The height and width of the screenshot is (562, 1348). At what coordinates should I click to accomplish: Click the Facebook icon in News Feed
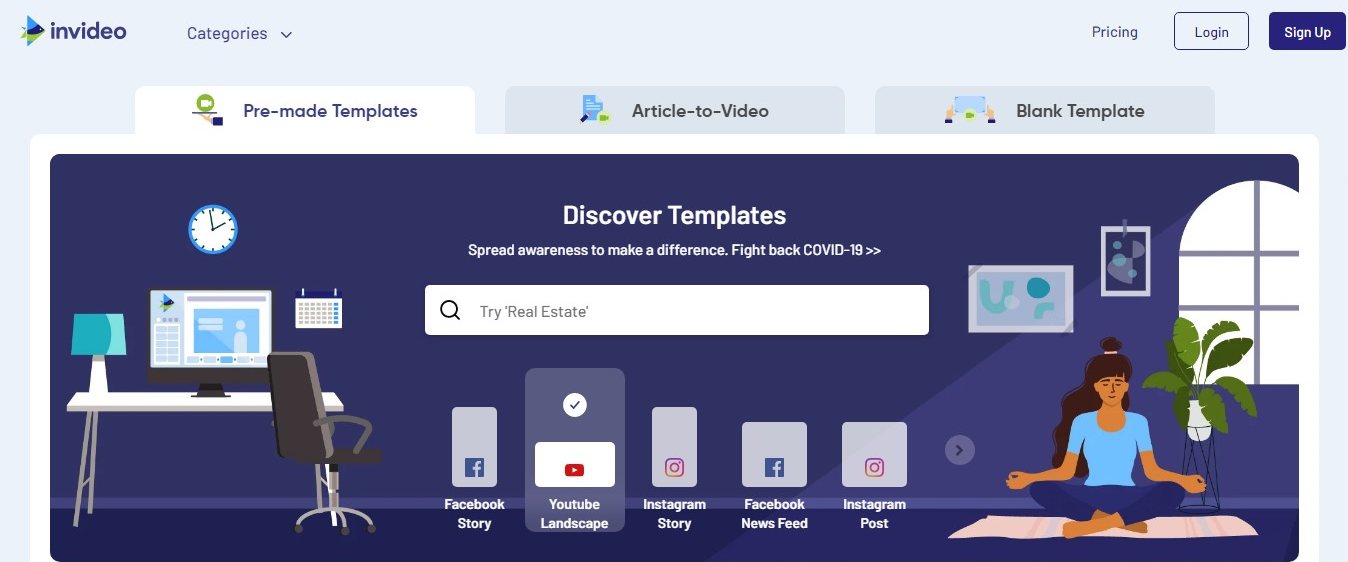point(774,467)
